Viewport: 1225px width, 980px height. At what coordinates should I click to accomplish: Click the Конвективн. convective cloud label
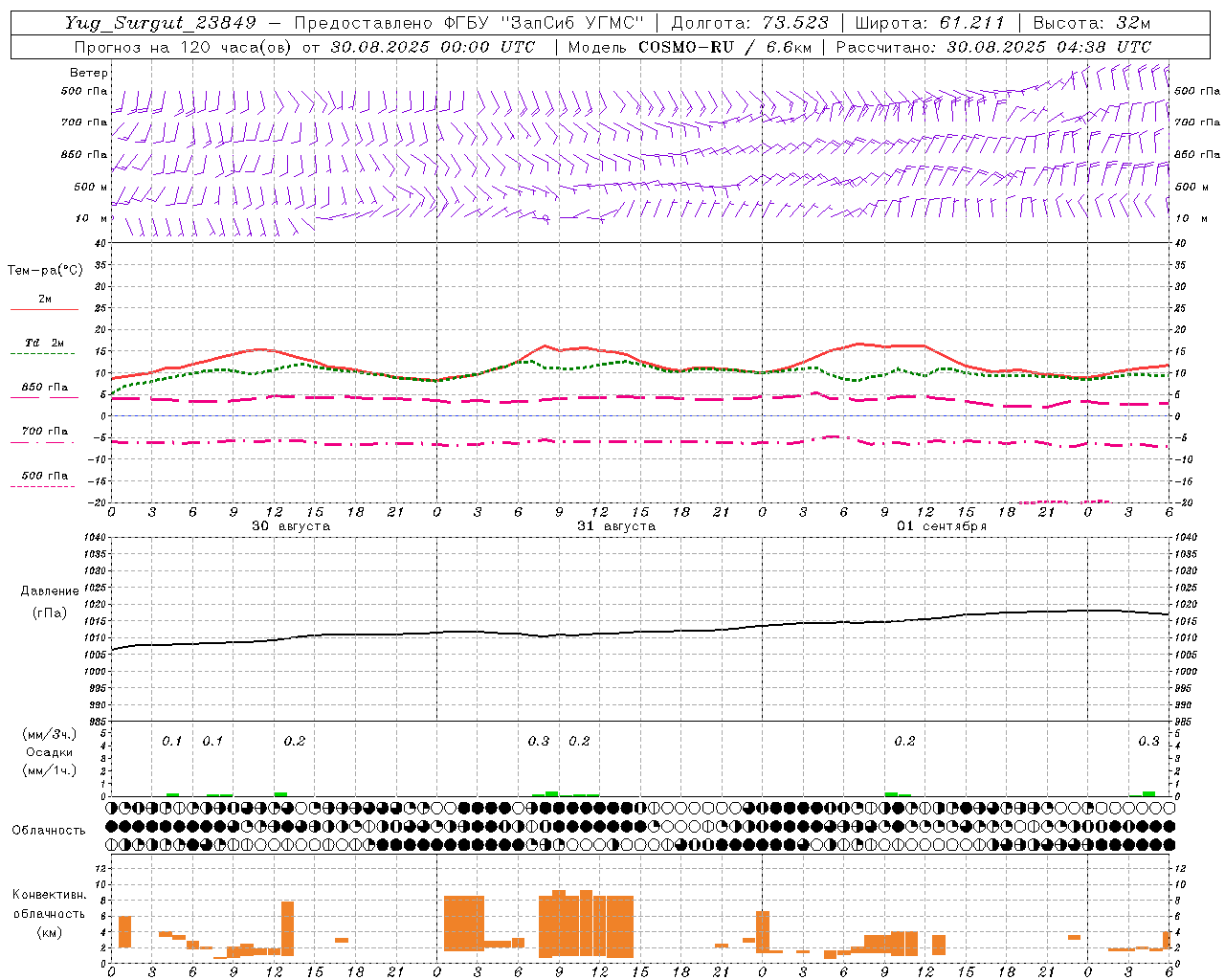click(50, 895)
